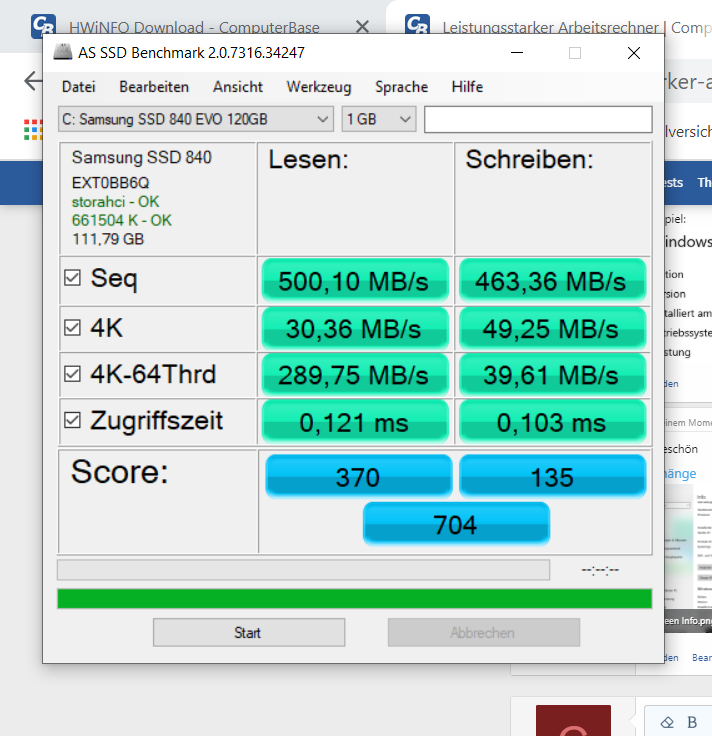Click the green overall progress bar
This screenshot has width=712, height=736.
(x=354, y=598)
